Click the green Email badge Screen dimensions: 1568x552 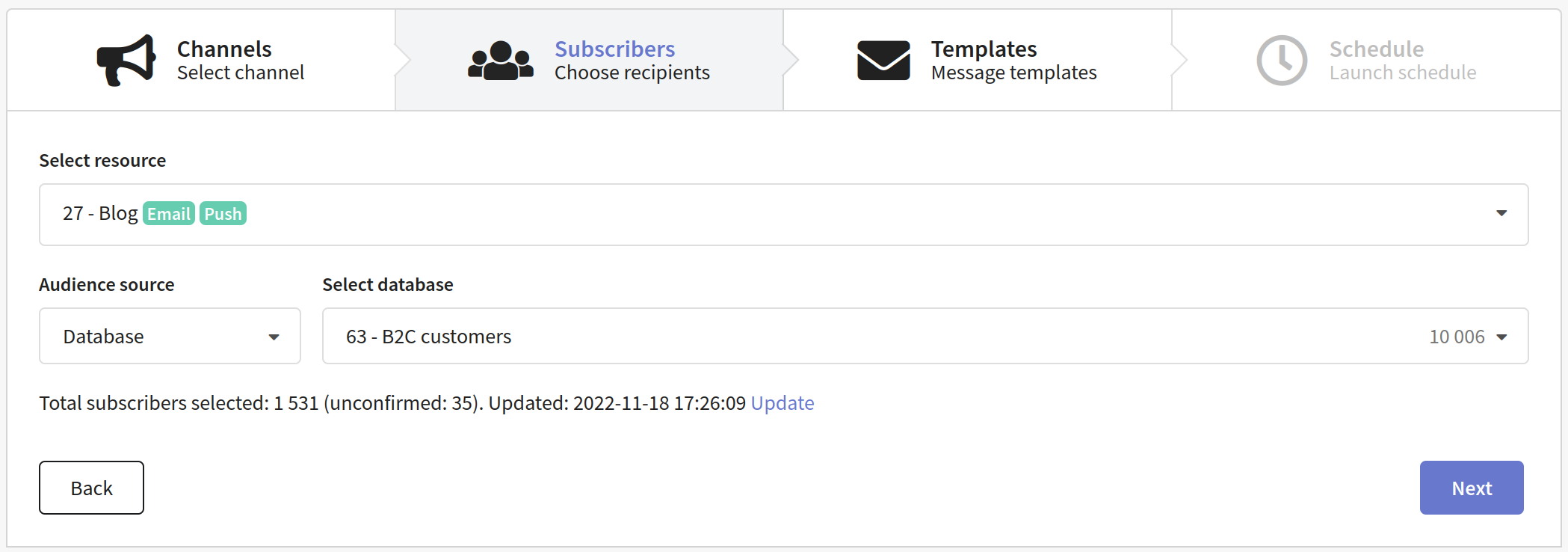(169, 214)
